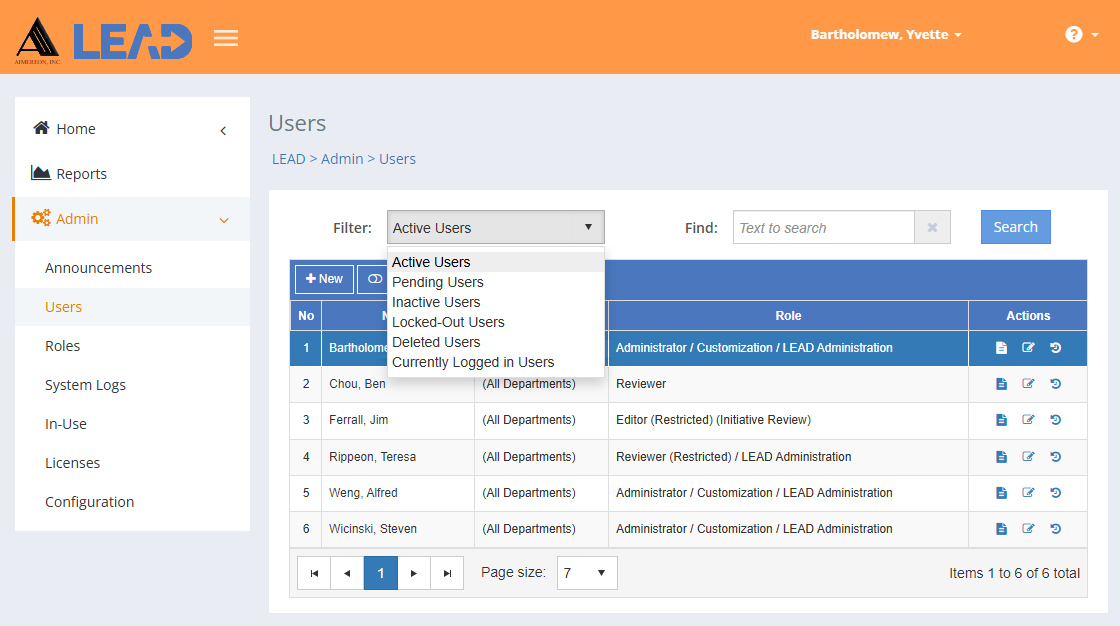Select Pending Users from the filter list
This screenshot has width=1120, height=626.
438,282
